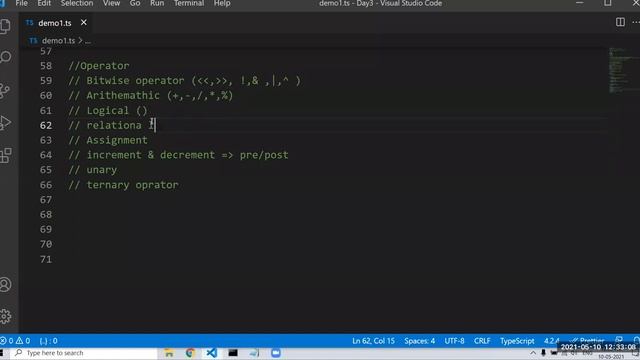Click the feedback icon in status bar
This screenshot has height=360, width=640.
619,340
